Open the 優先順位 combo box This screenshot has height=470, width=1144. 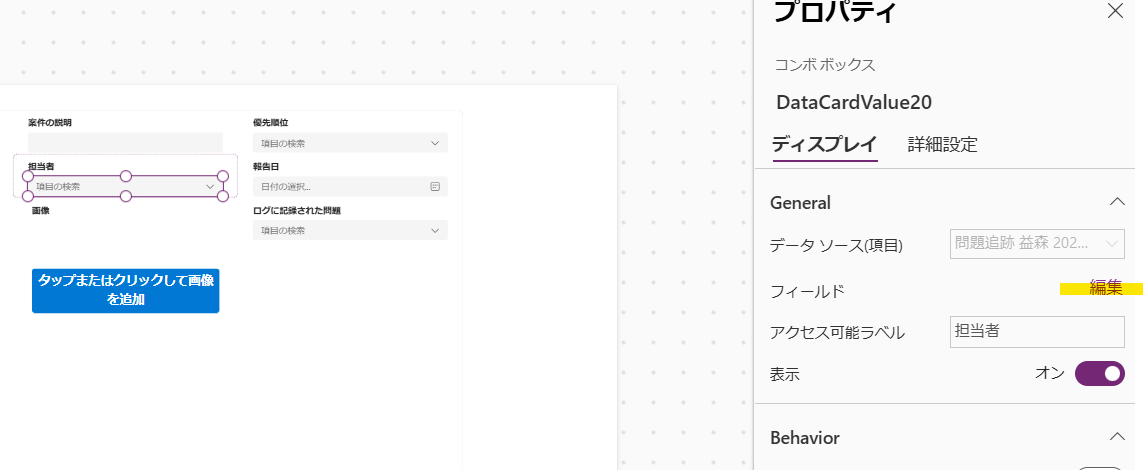pos(350,143)
